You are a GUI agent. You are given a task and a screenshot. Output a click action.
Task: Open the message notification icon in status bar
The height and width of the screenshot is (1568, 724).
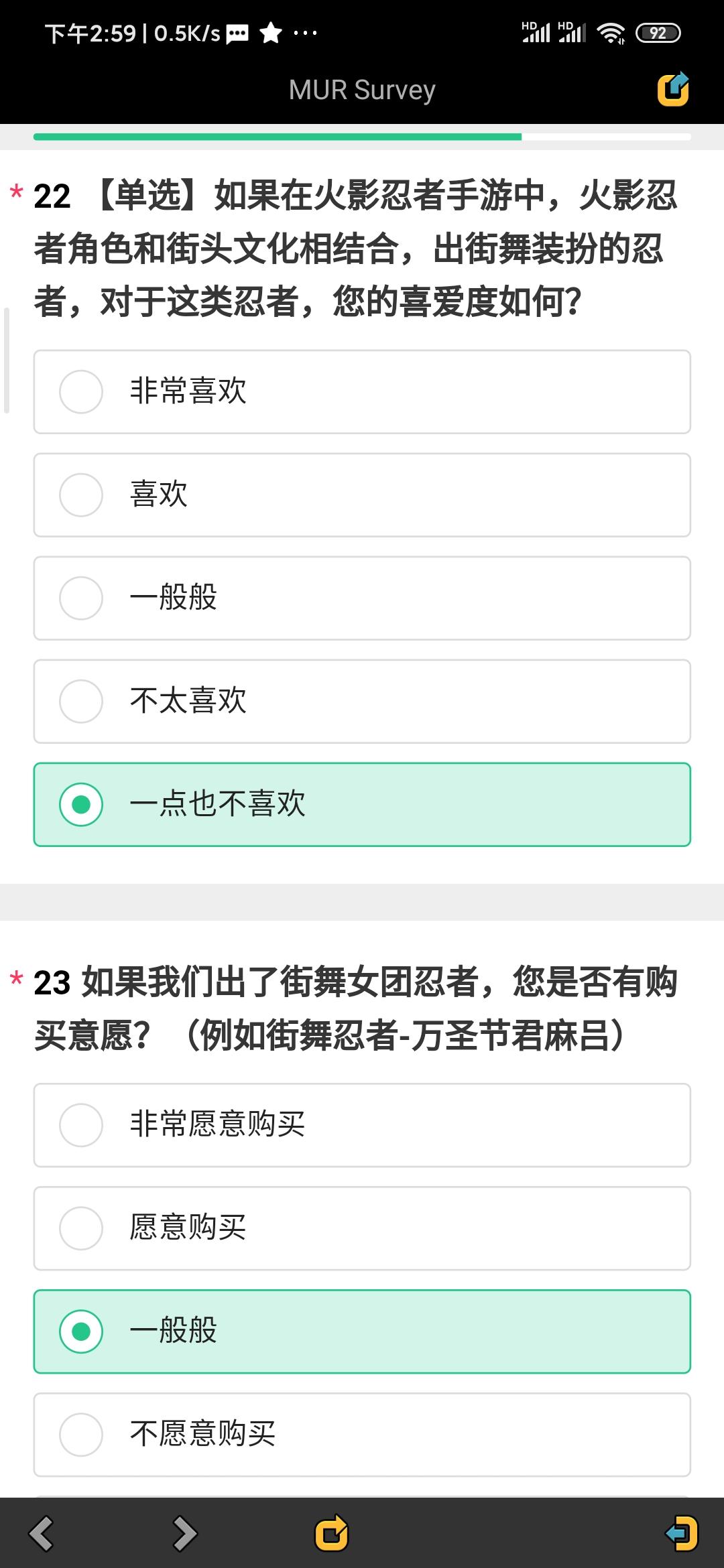[x=237, y=33]
